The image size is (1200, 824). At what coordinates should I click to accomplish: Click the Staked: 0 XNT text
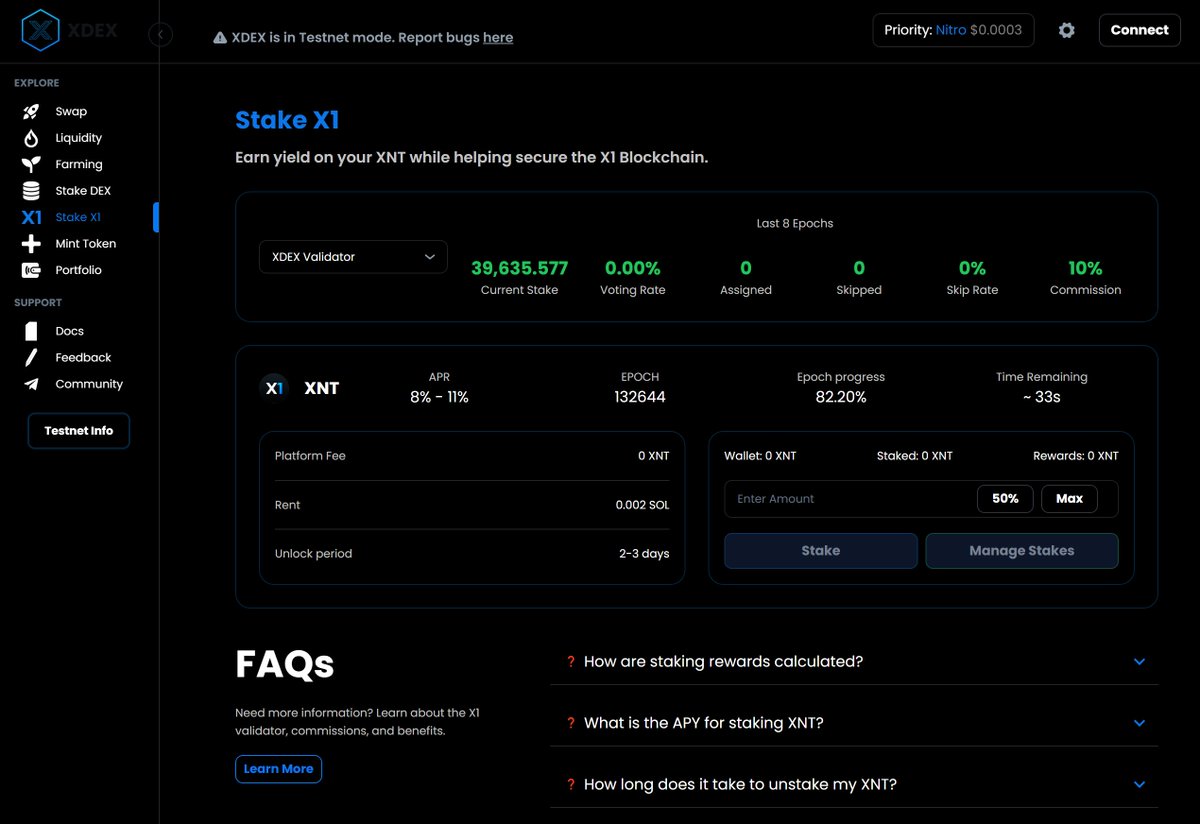pos(914,456)
